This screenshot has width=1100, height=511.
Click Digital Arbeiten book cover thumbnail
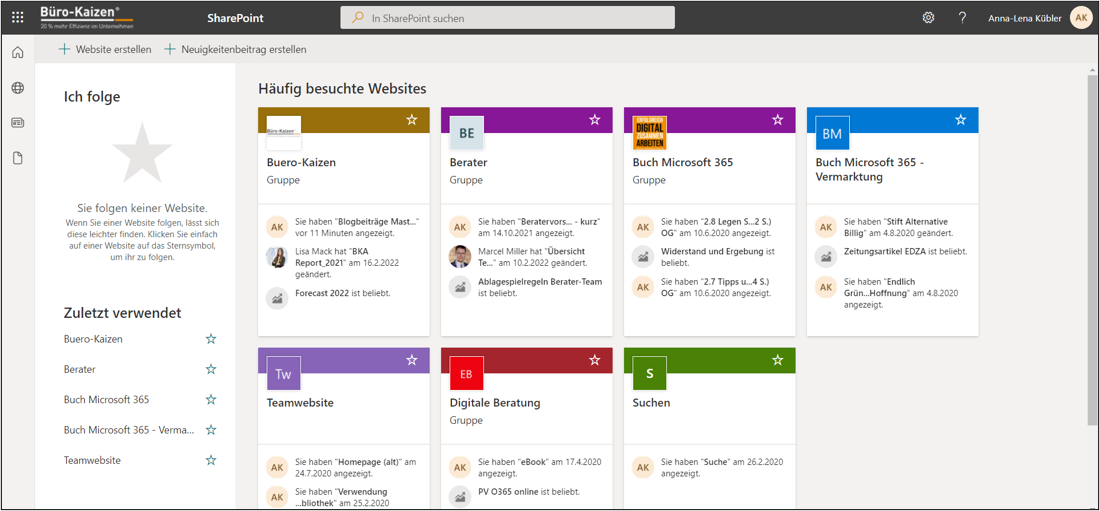click(650, 133)
